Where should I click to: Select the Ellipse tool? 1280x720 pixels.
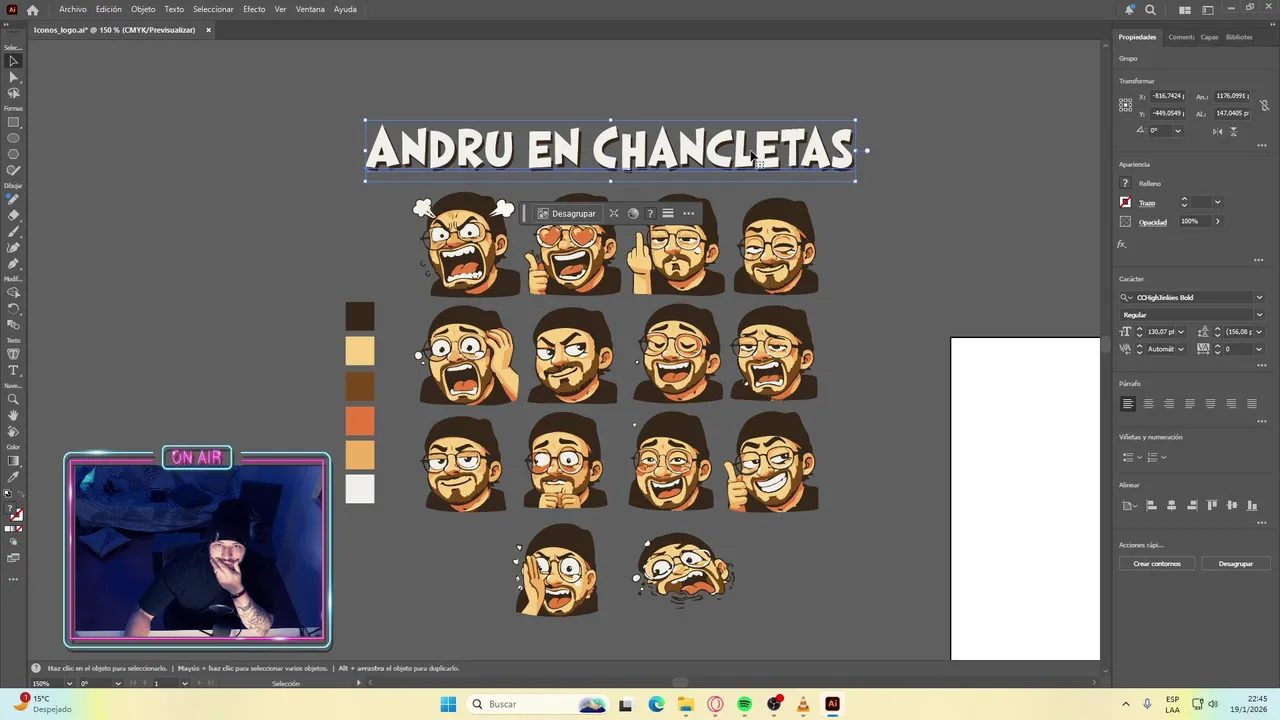[x=14, y=139]
